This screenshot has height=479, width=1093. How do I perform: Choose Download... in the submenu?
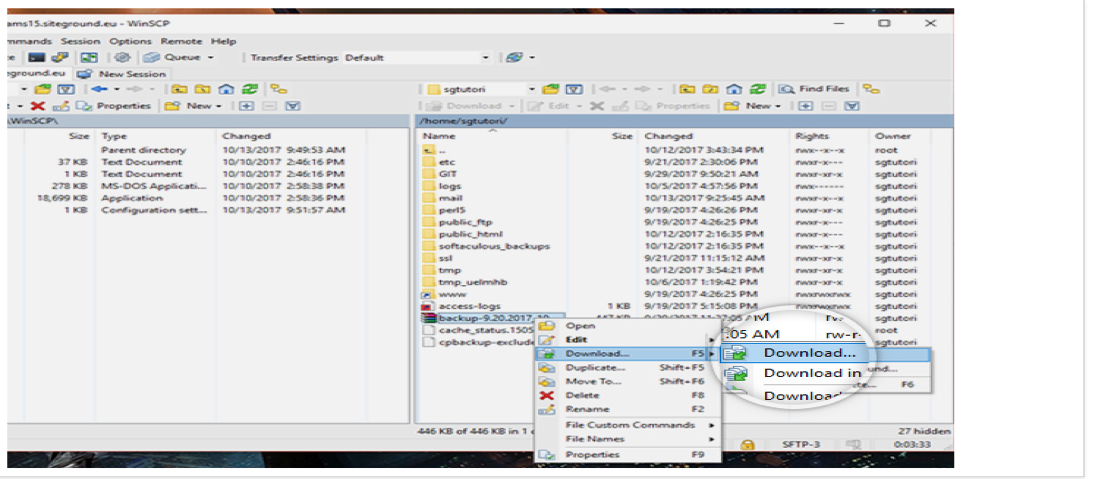click(809, 352)
